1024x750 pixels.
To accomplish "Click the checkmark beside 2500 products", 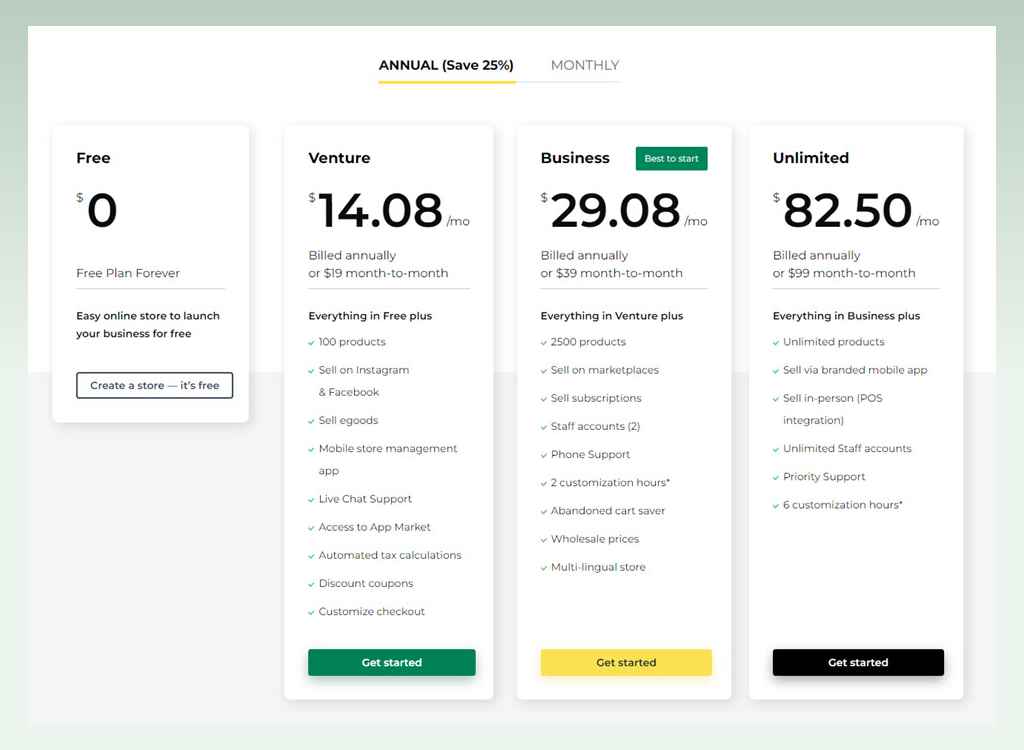I will (544, 342).
